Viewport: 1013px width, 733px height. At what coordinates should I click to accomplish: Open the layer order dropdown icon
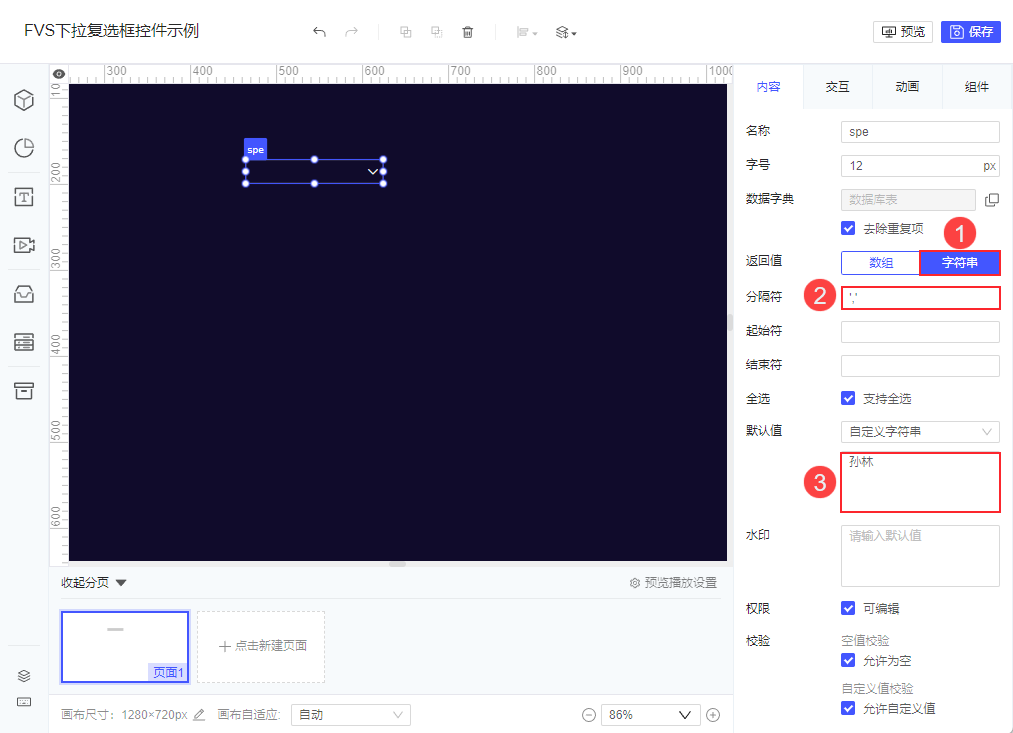(x=566, y=32)
